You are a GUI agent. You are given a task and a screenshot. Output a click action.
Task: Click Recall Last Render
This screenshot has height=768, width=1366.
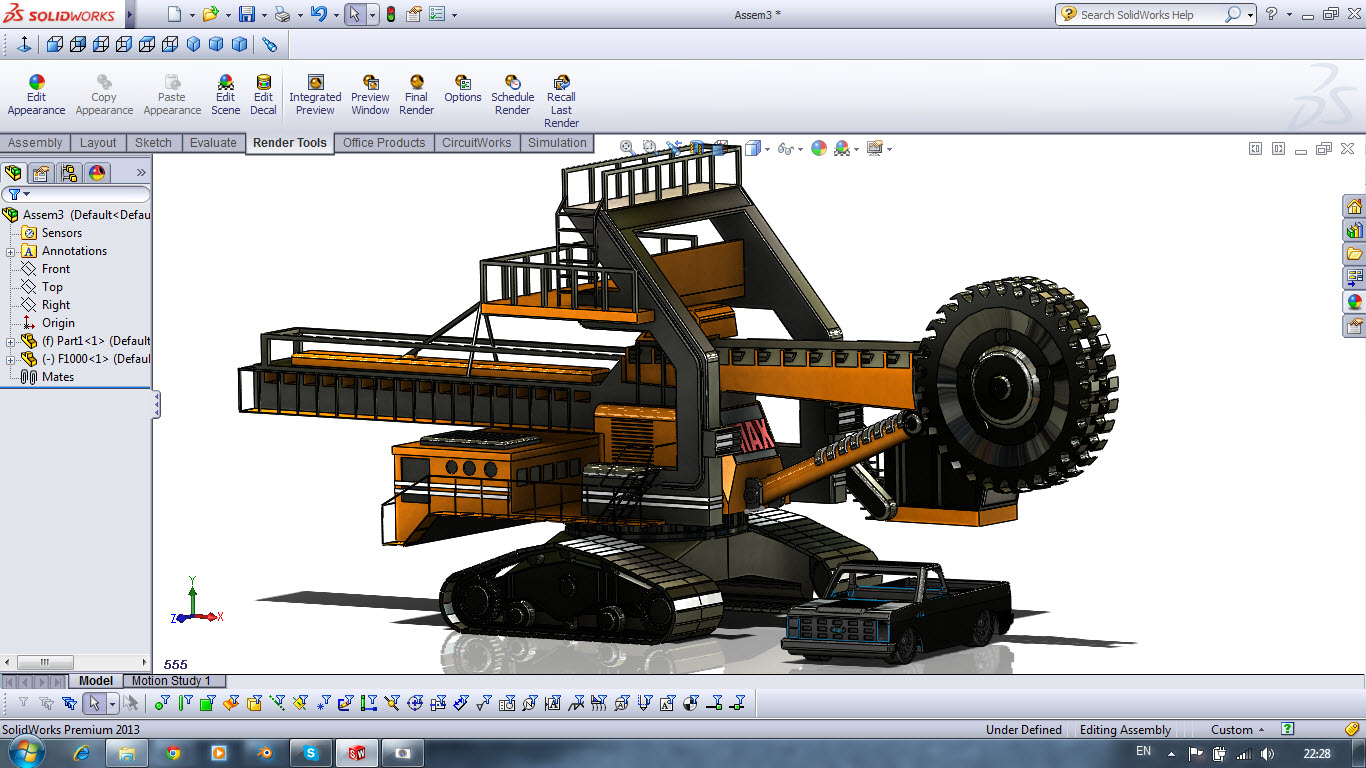point(561,101)
